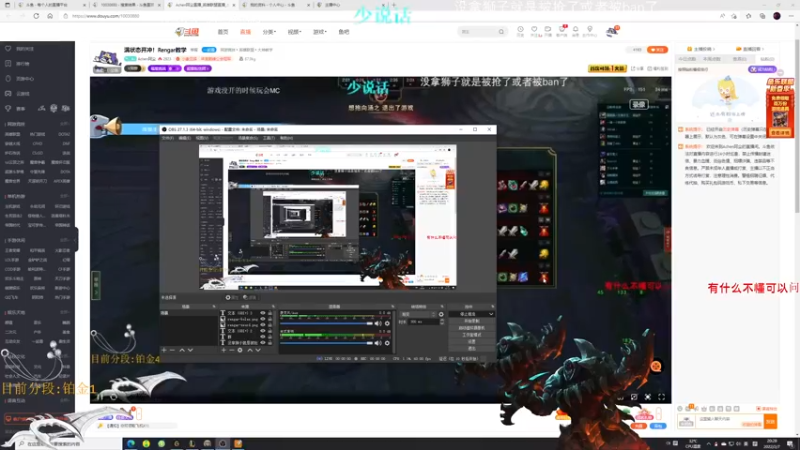Pop out the OBS audio mixer dock panel
This screenshot has width=800, height=450.
pos(392,307)
